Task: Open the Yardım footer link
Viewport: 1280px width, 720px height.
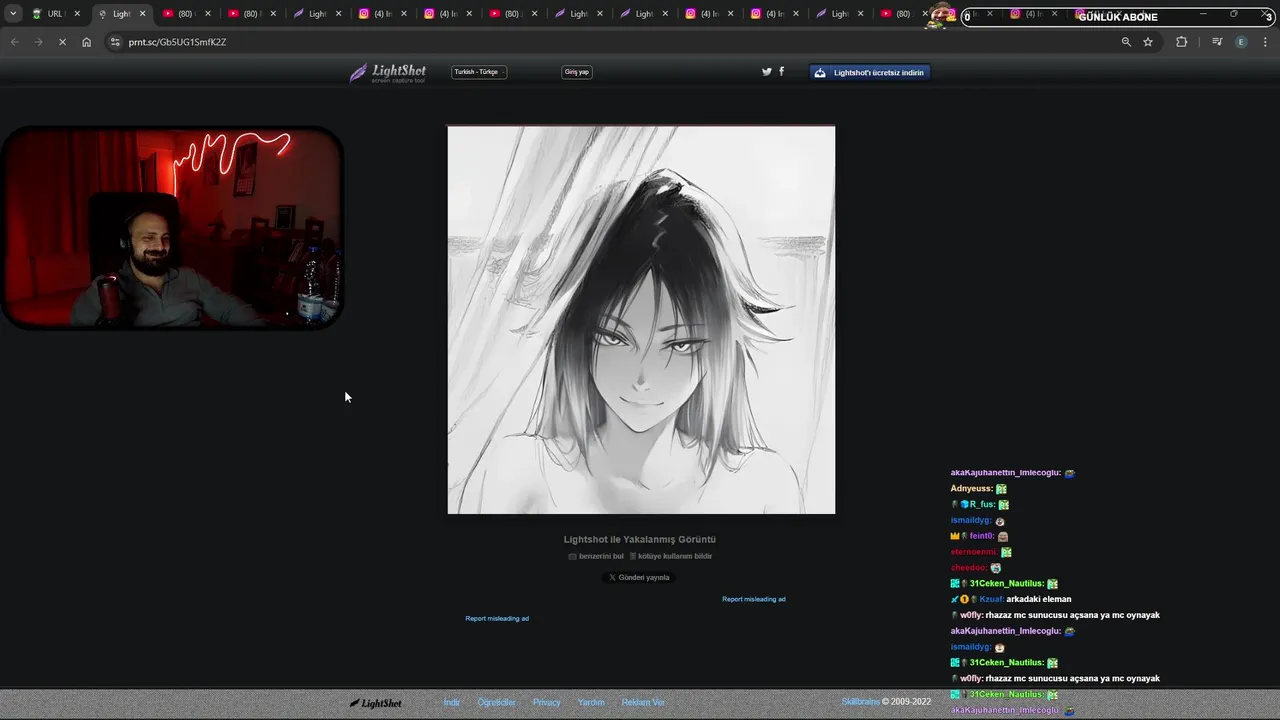Action: point(591,702)
